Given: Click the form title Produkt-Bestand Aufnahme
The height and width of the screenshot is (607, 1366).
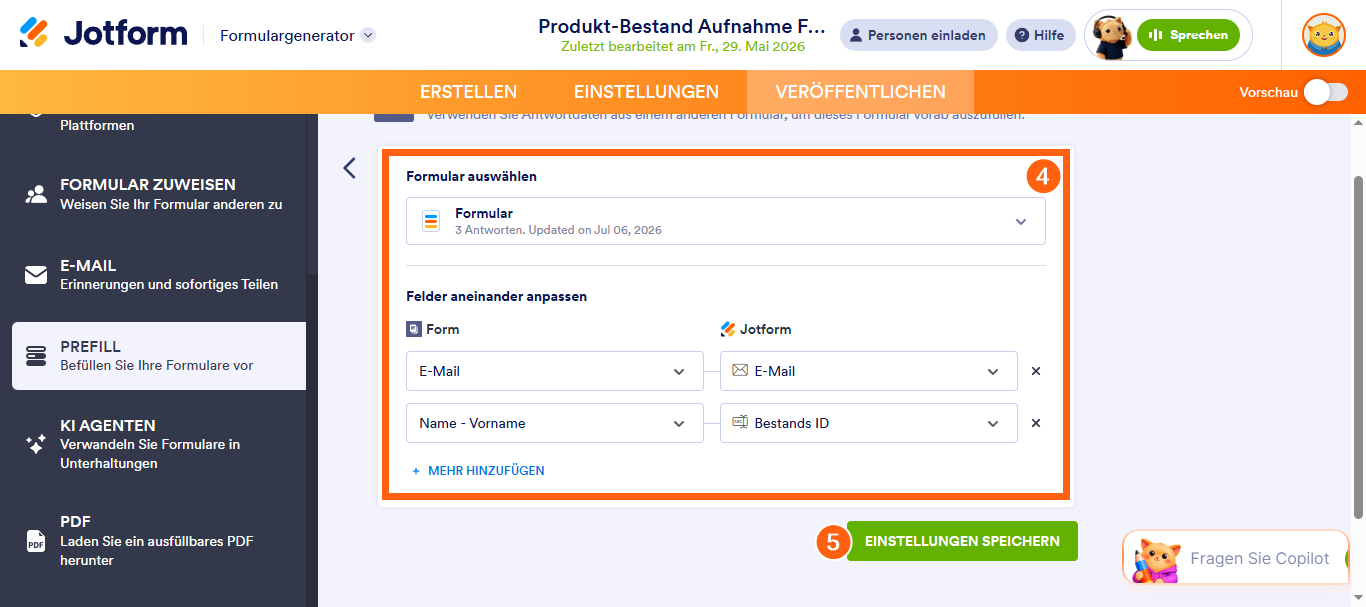Looking at the screenshot, I should click(x=683, y=26).
